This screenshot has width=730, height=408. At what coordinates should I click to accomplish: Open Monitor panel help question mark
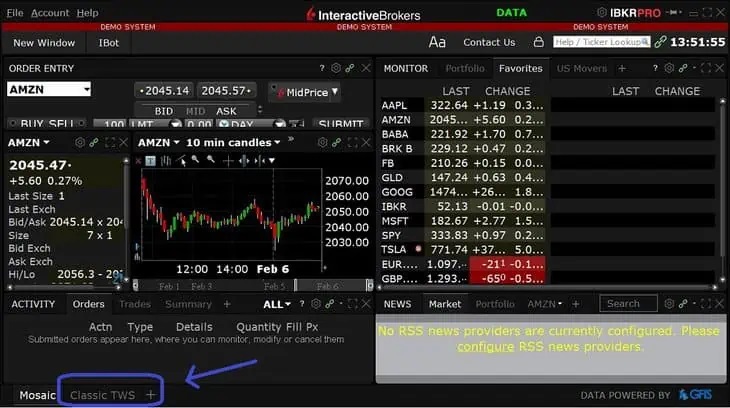click(655, 68)
